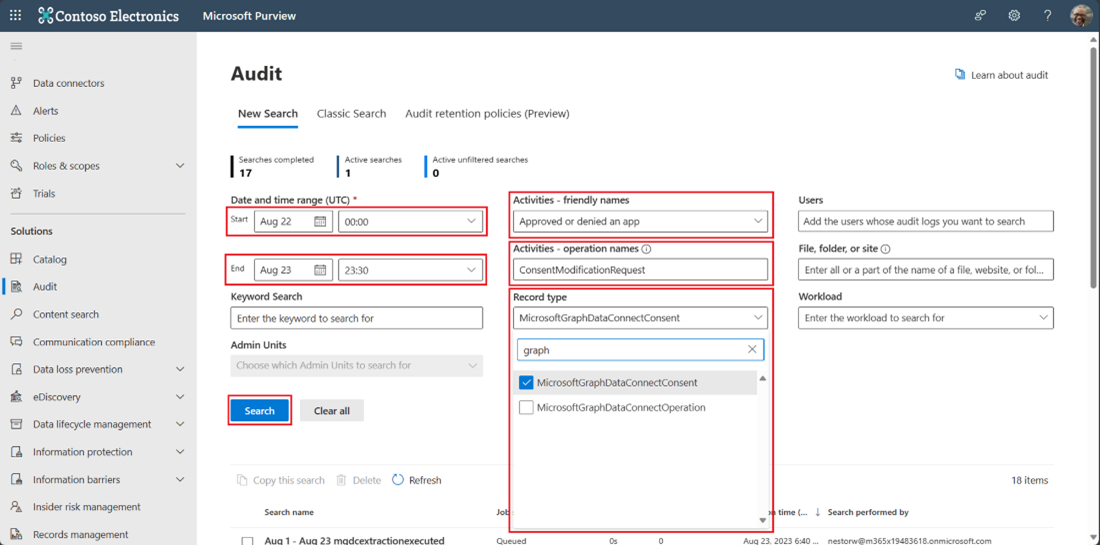The width and height of the screenshot is (1100, 545).
Task: Open the Start time 00:00 dropdown
Action: [x=410, y=222]
